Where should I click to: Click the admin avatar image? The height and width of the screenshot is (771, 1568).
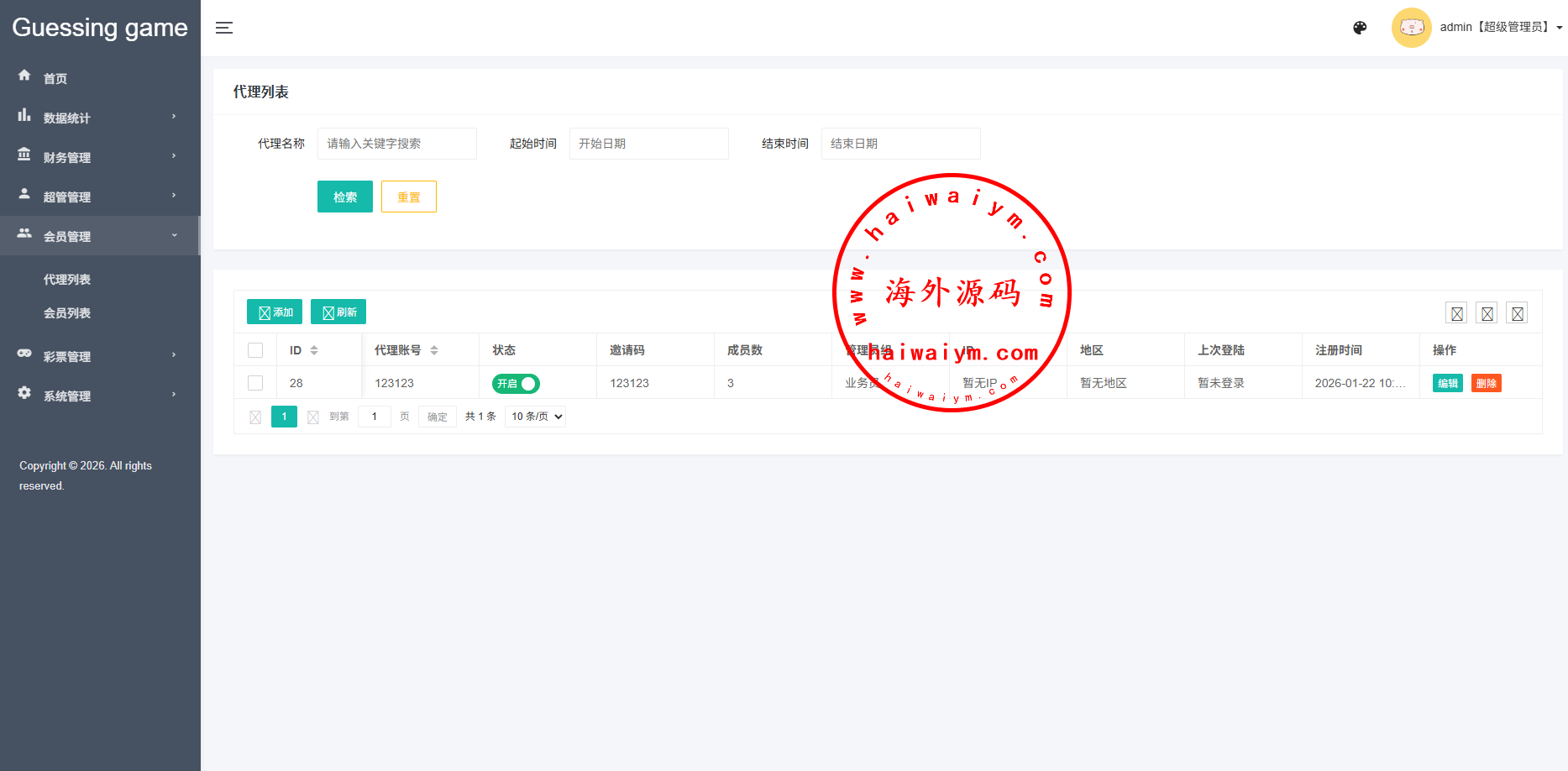point(1411,28)
